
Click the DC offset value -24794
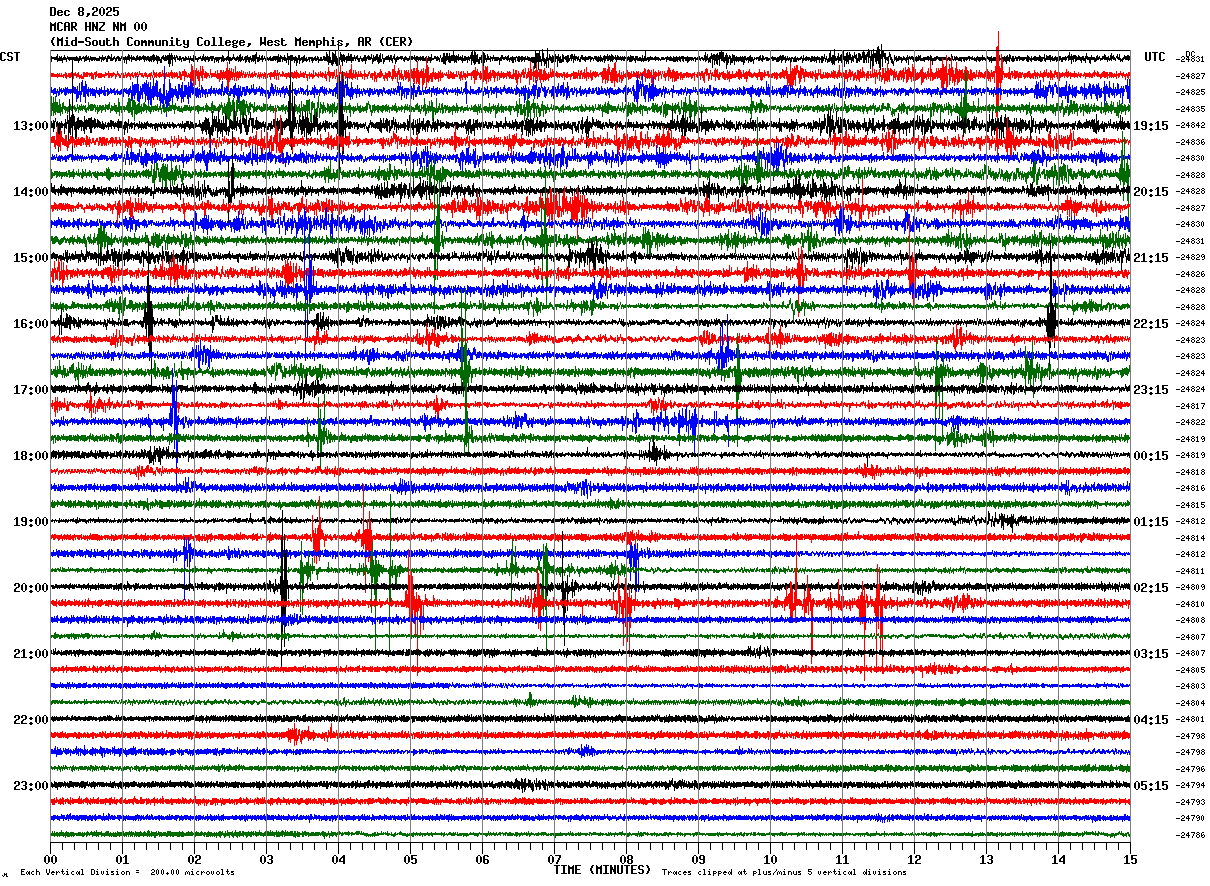coord(1190,785)
